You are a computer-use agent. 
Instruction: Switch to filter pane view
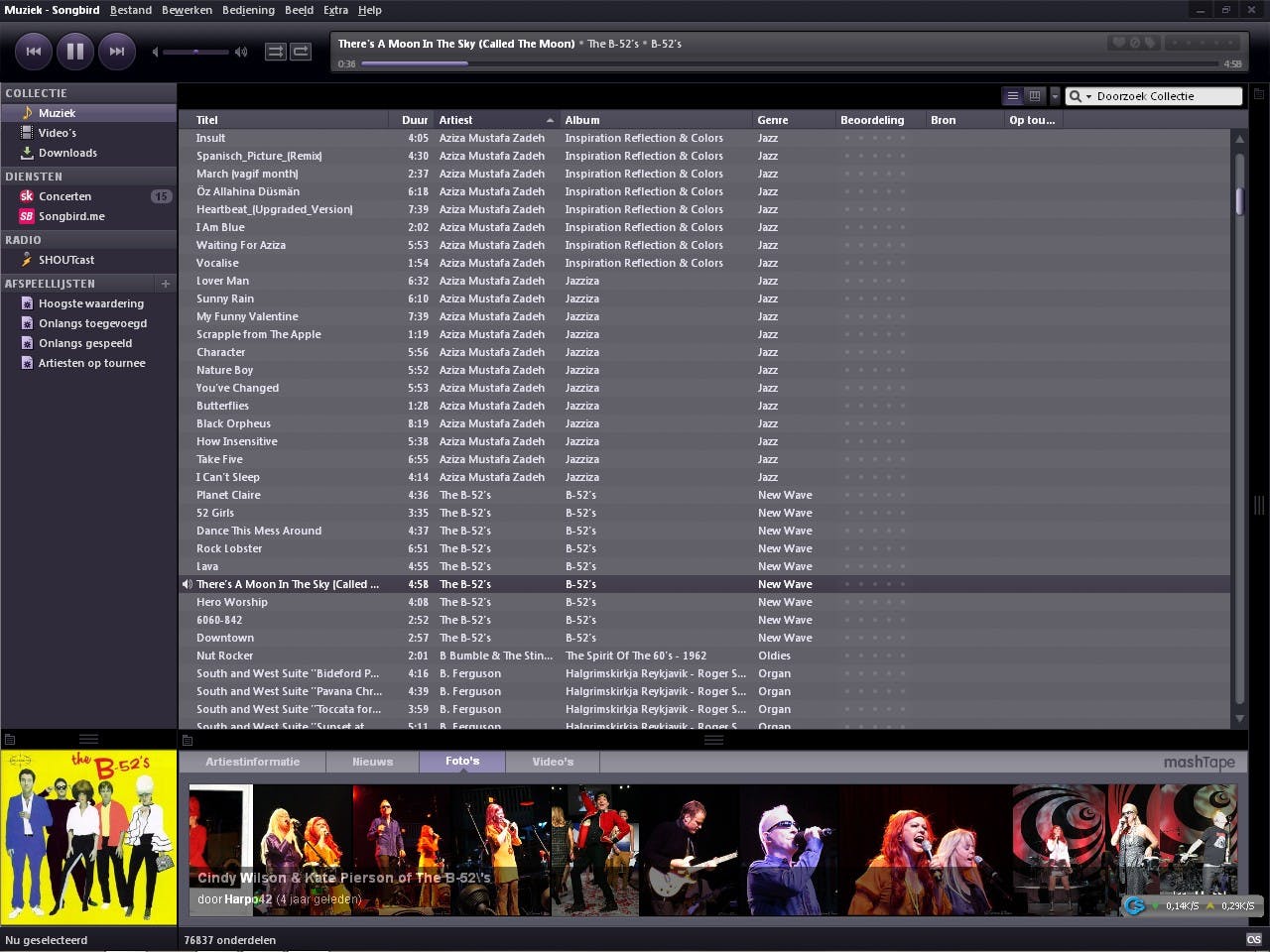1035,96
